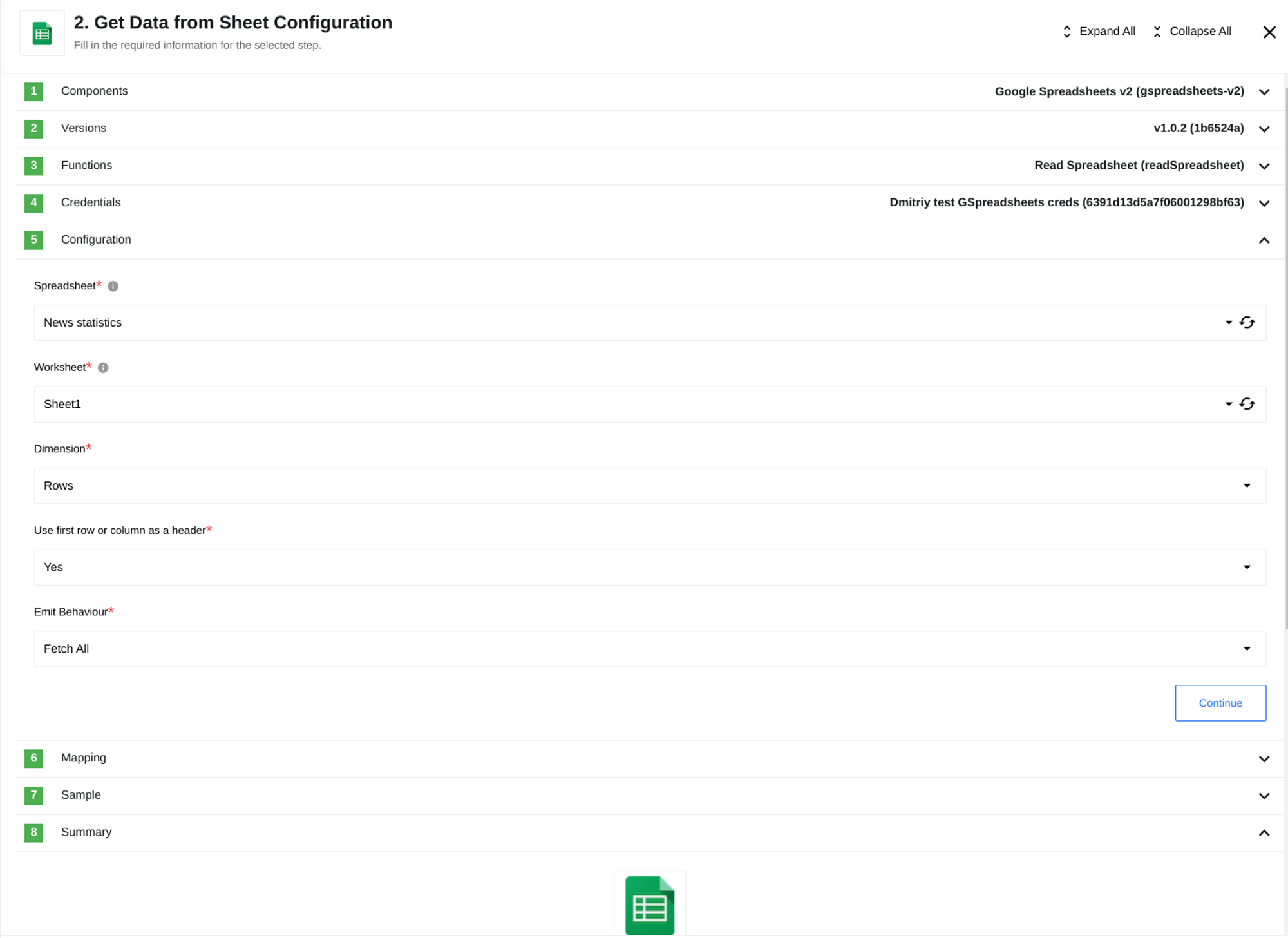Expand the Mapping section
Viewport: 1288px width, 938px height.
(x=1264, y=758)
